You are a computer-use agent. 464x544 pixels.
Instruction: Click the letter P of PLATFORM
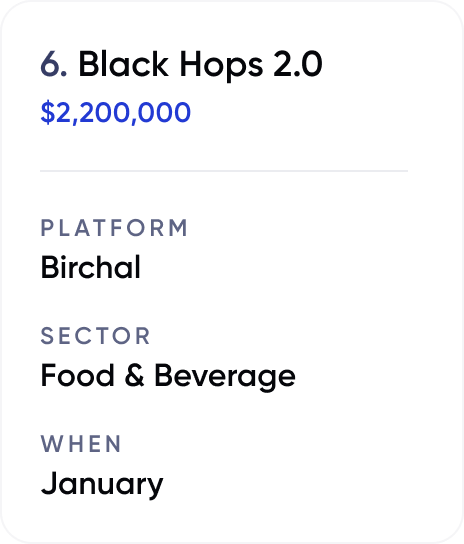(47, 228)
